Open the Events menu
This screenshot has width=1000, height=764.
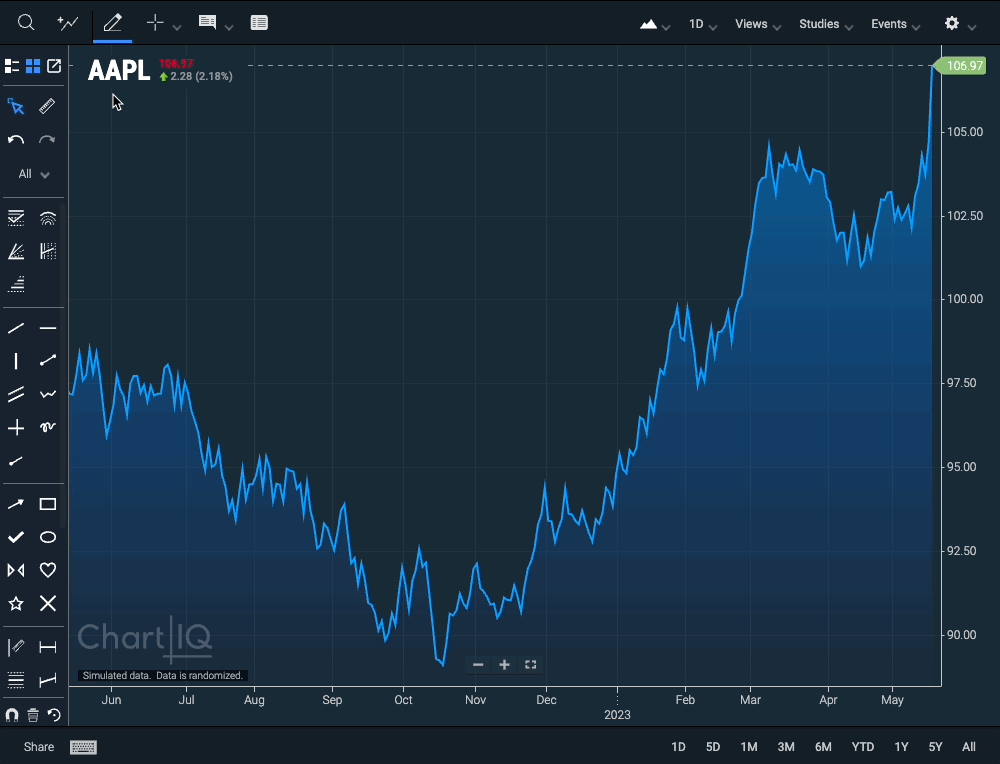click(x=895, y=24)
